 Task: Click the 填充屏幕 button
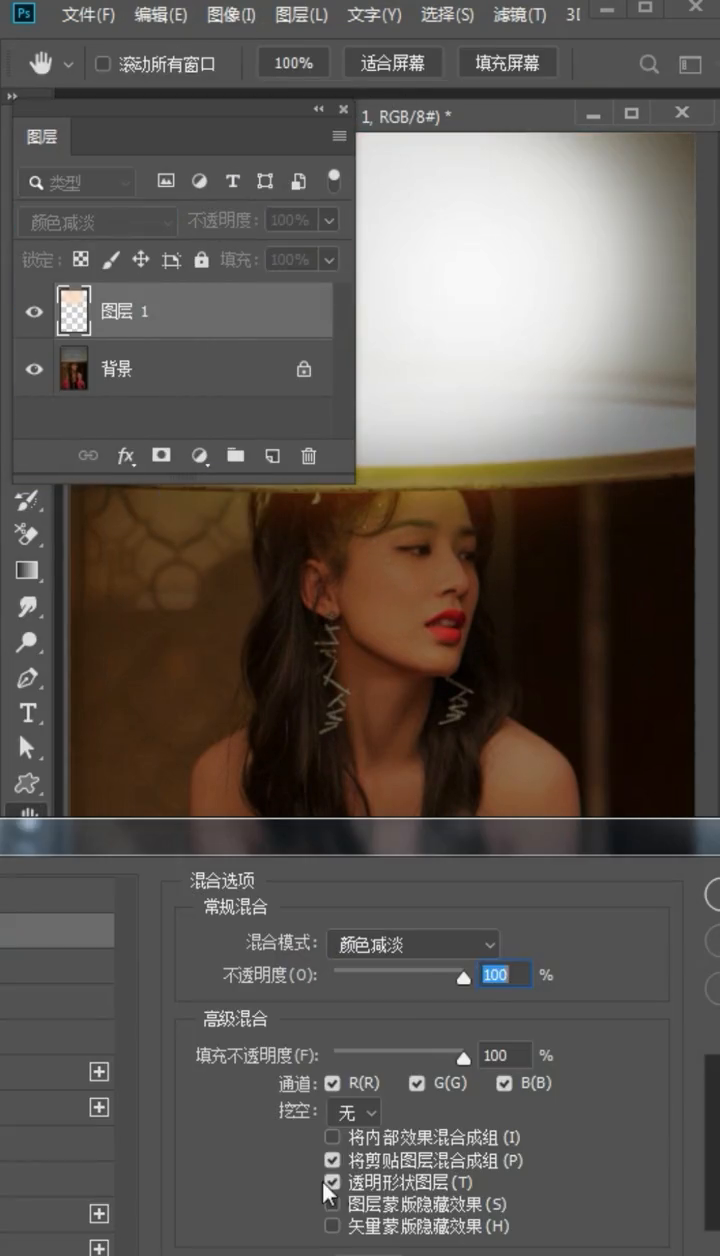508,63
